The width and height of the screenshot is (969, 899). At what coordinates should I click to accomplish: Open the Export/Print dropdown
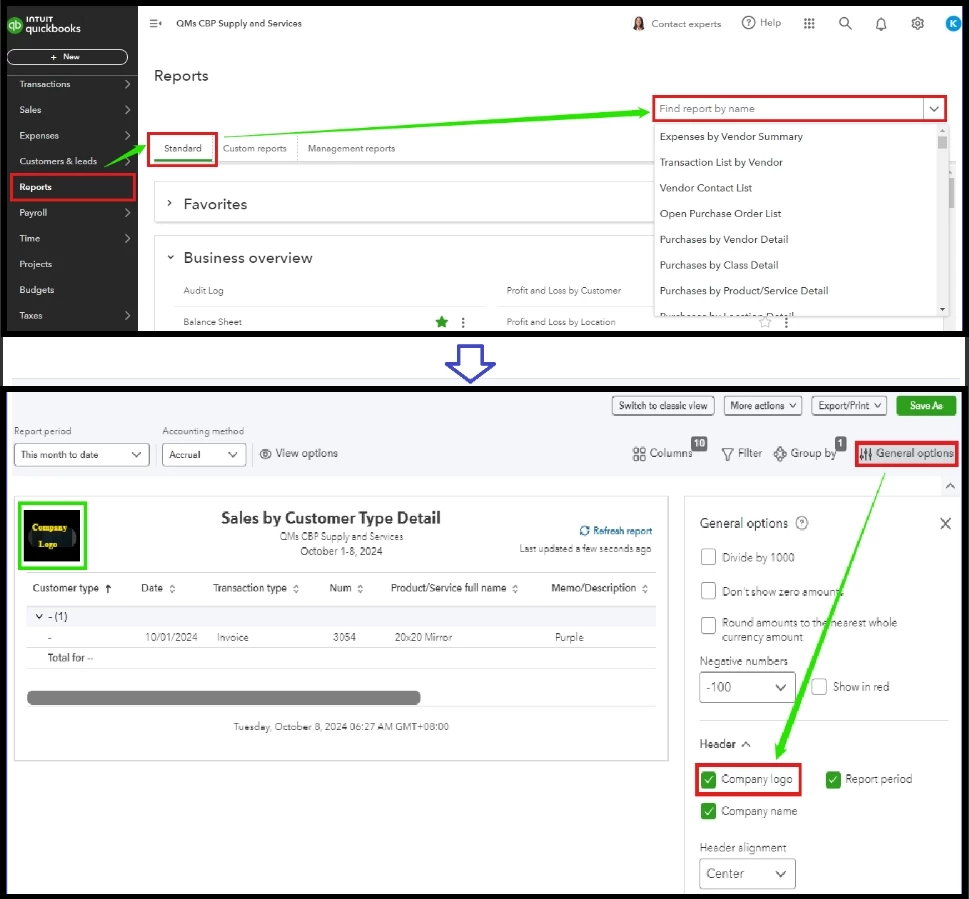849,406
